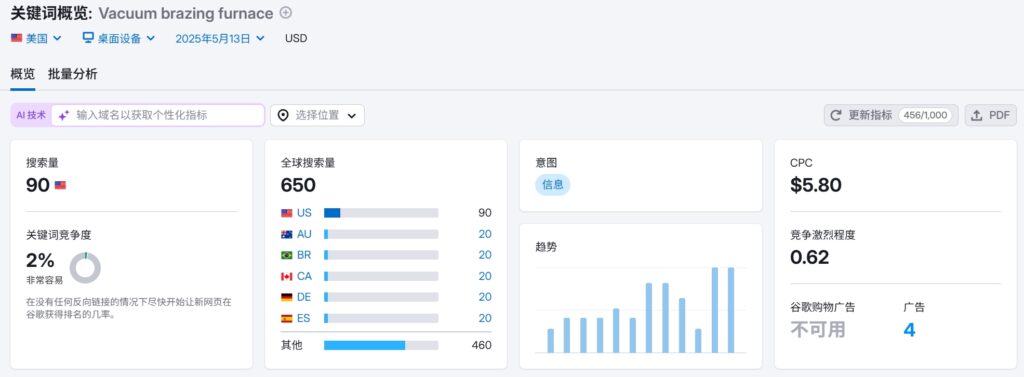Click the DE flag in the global volume list
The image size is (1024, 377).
click(287, 297)
